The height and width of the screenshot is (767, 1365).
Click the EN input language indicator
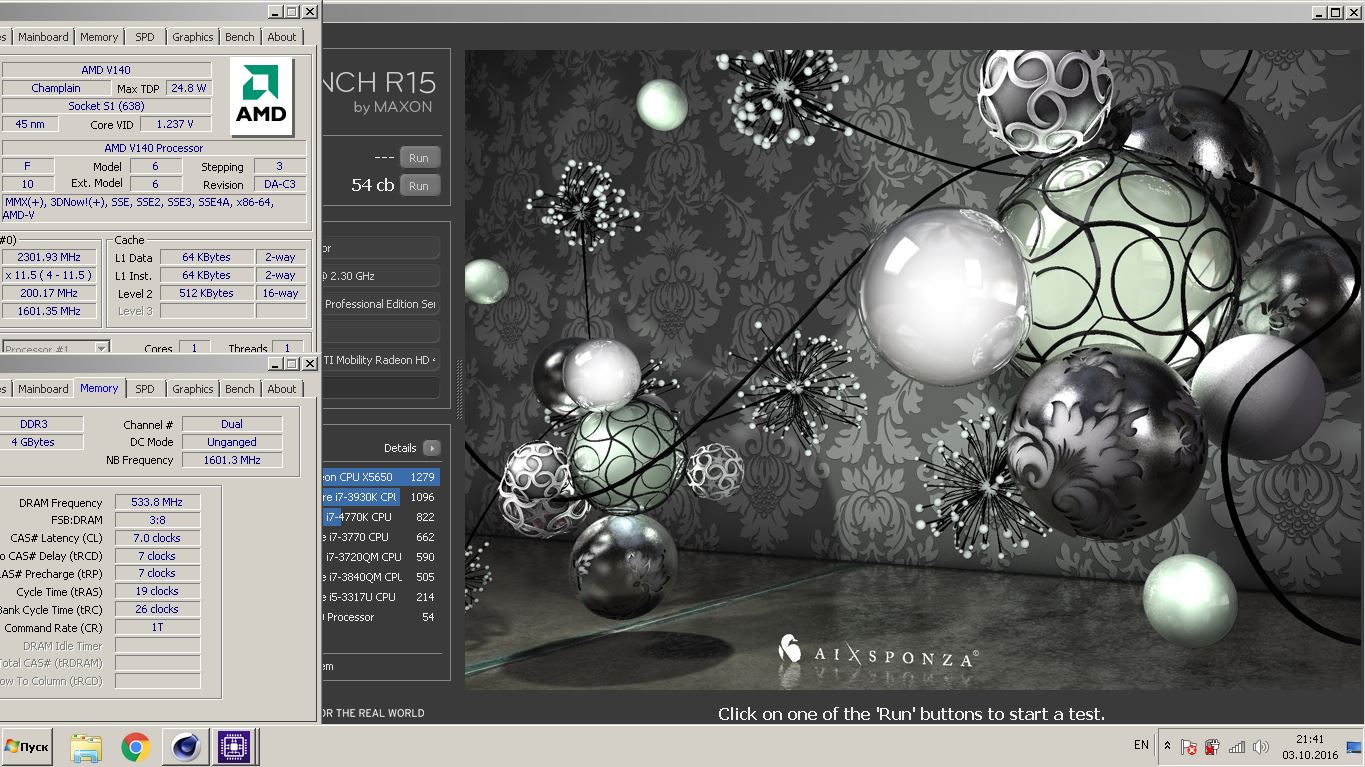1141,745
